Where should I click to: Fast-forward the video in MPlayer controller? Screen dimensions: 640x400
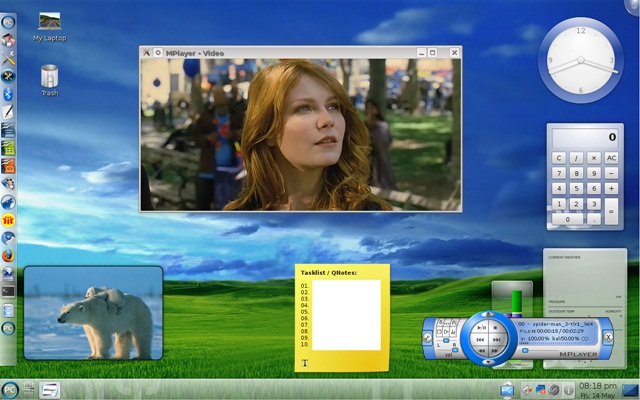[x=495, y=351]
